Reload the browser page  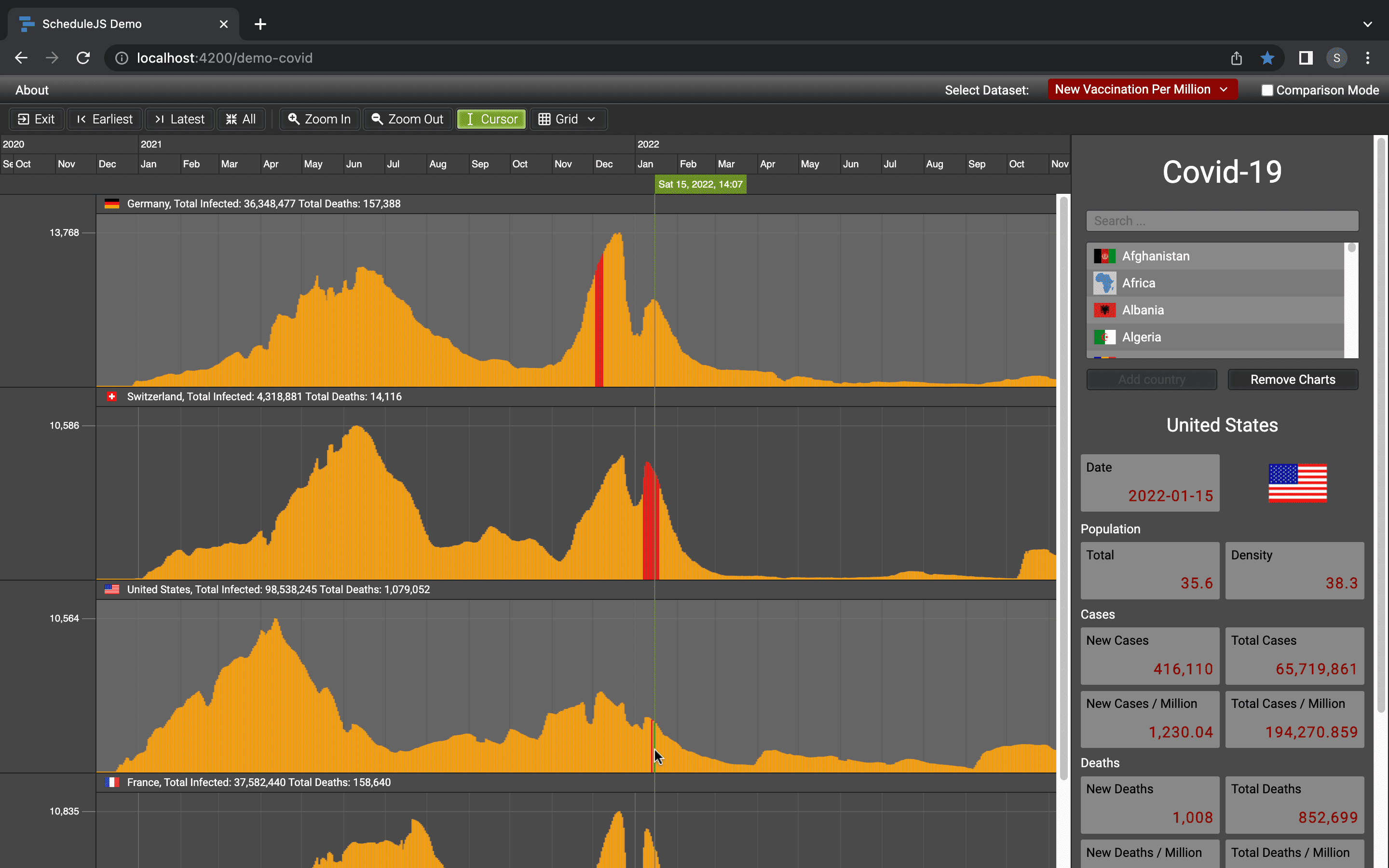pyautogui.click(x=83, y=58)
